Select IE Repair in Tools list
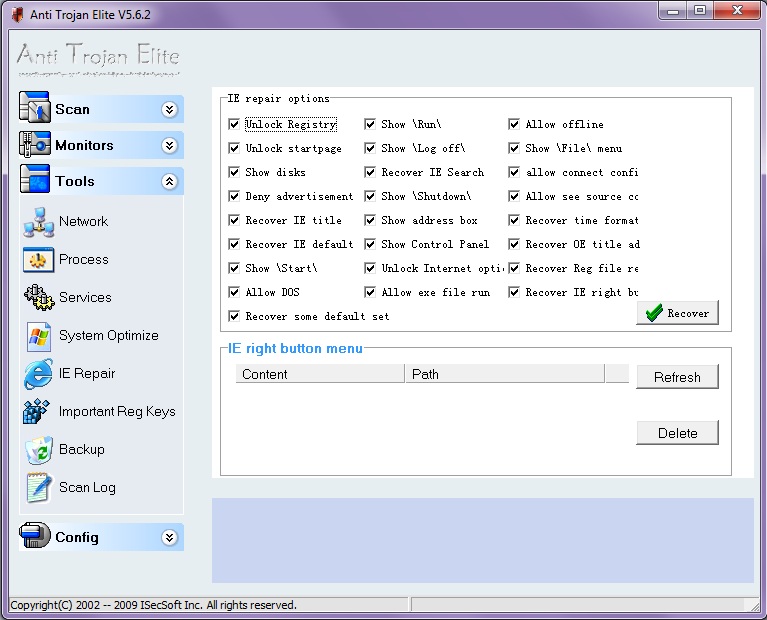Viewport: 767px width, 620px height. coord(87,373)
